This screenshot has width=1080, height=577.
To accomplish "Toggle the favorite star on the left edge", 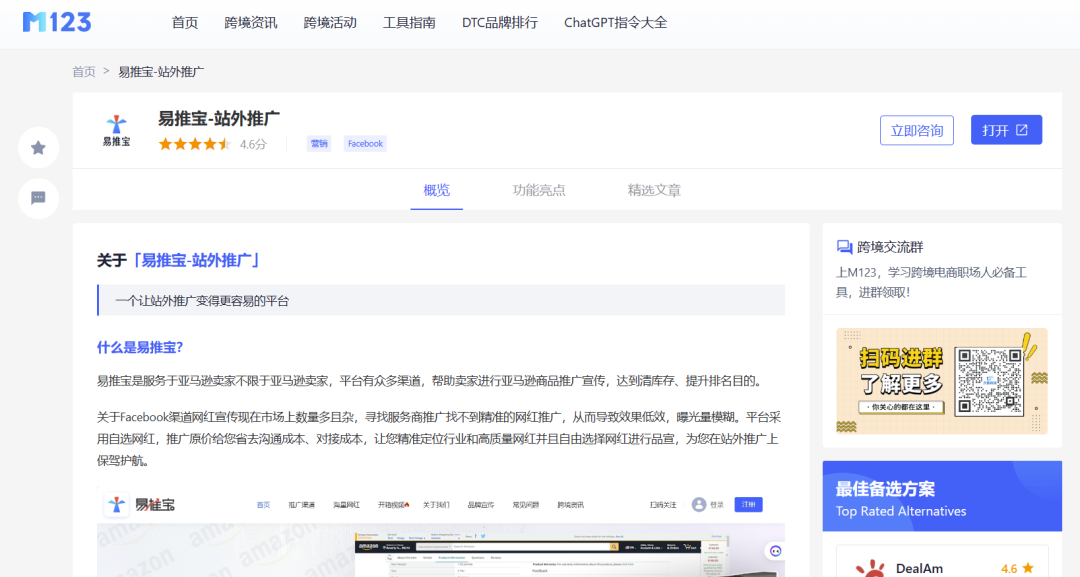I will coord(38,147).
